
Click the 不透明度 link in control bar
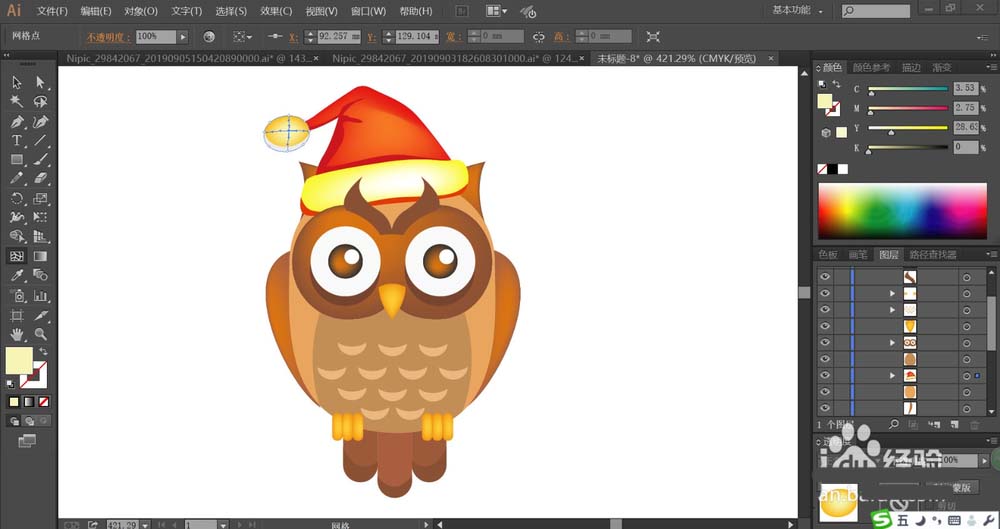(x=108, y=37)
